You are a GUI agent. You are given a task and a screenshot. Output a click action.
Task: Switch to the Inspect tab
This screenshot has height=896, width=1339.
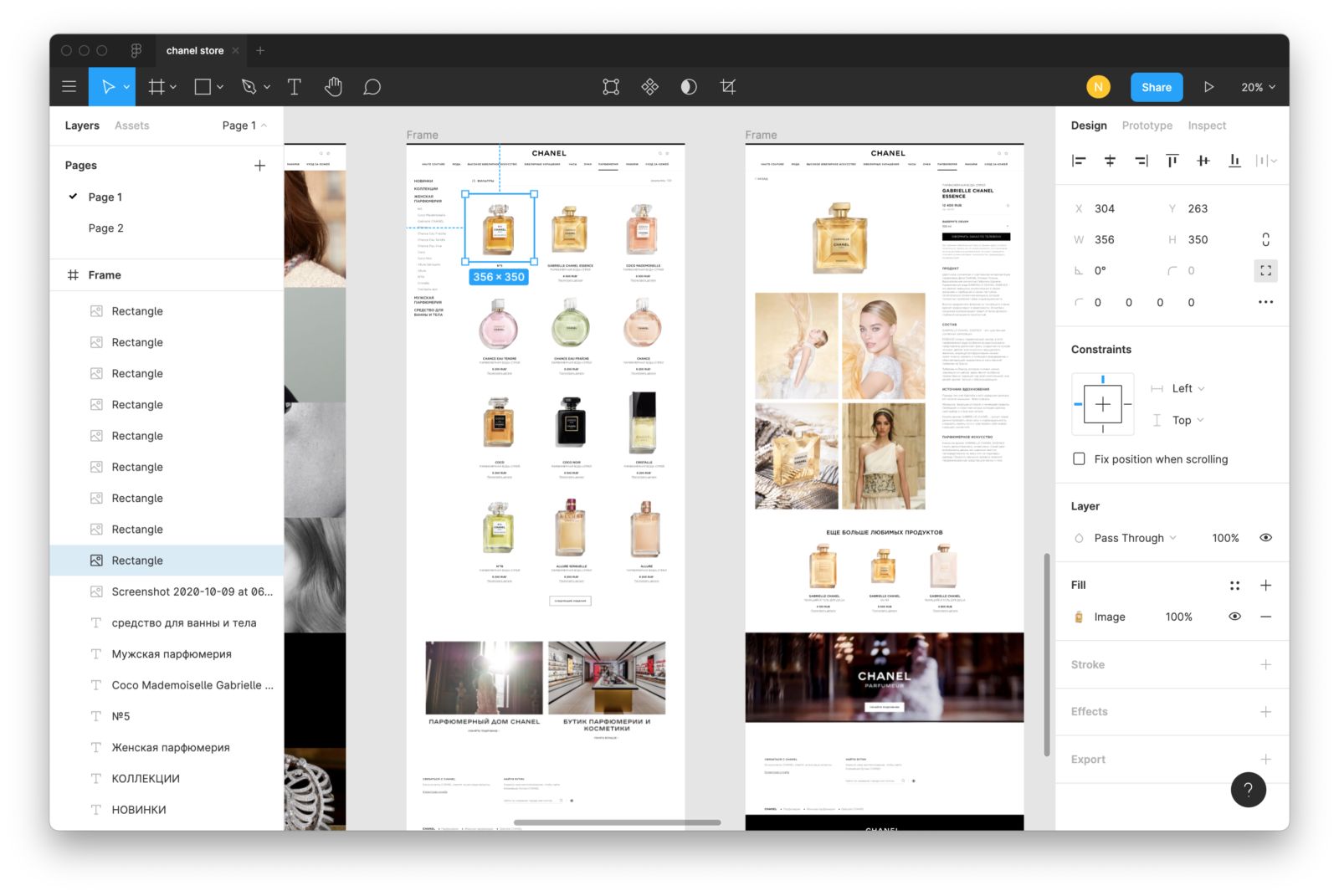[x=1207, y=125]
